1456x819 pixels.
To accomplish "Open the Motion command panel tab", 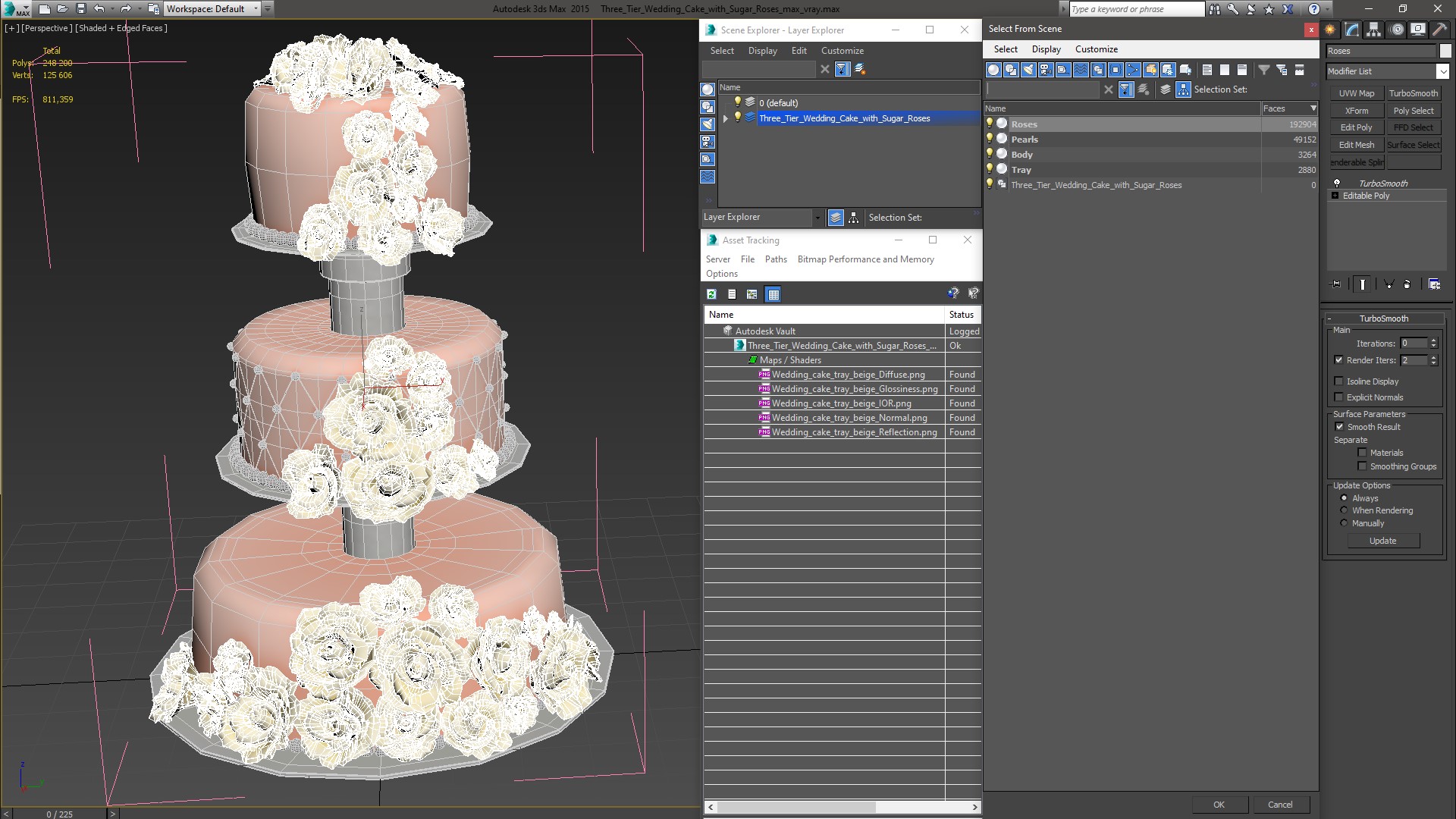I will [1396, 30].
